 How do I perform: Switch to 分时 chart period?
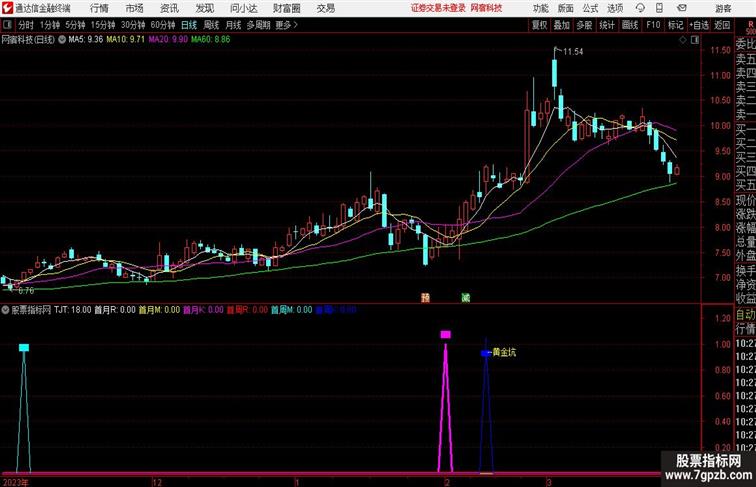click(26, 25)
